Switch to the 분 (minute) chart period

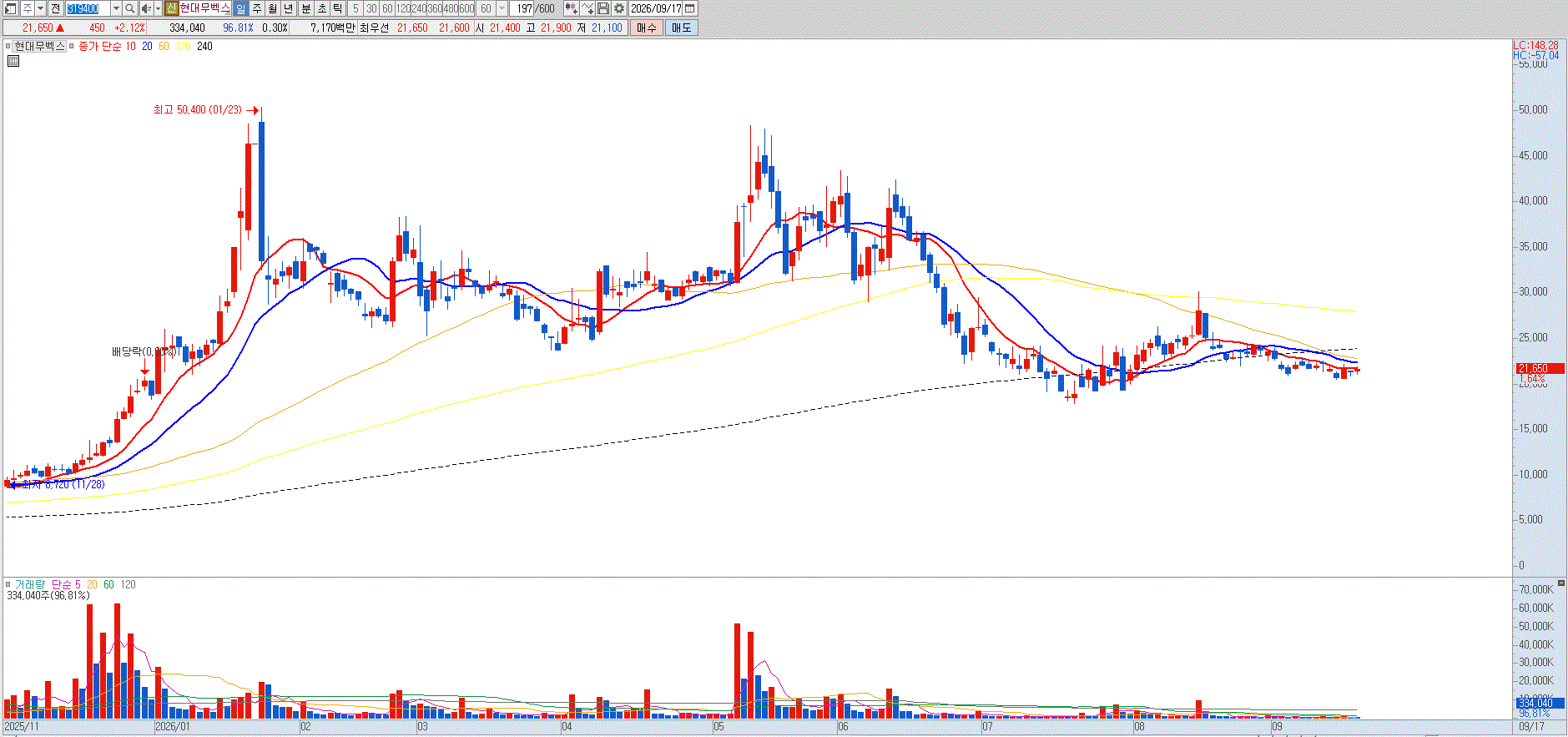point(305,8)
